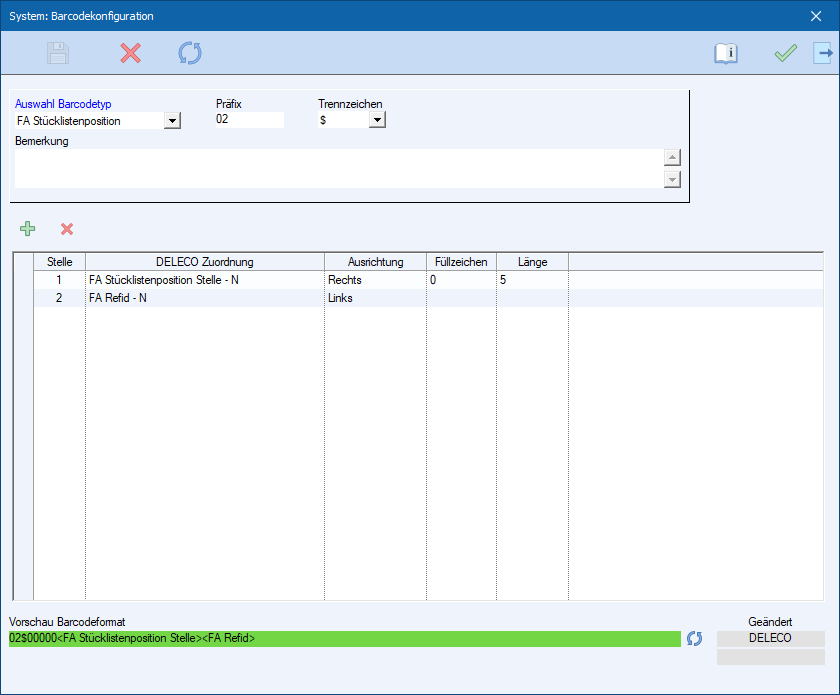This screenshot has height=695, width=840.
Task: Click the toolbar refresh arrows icon
Action: pos(189,53)
